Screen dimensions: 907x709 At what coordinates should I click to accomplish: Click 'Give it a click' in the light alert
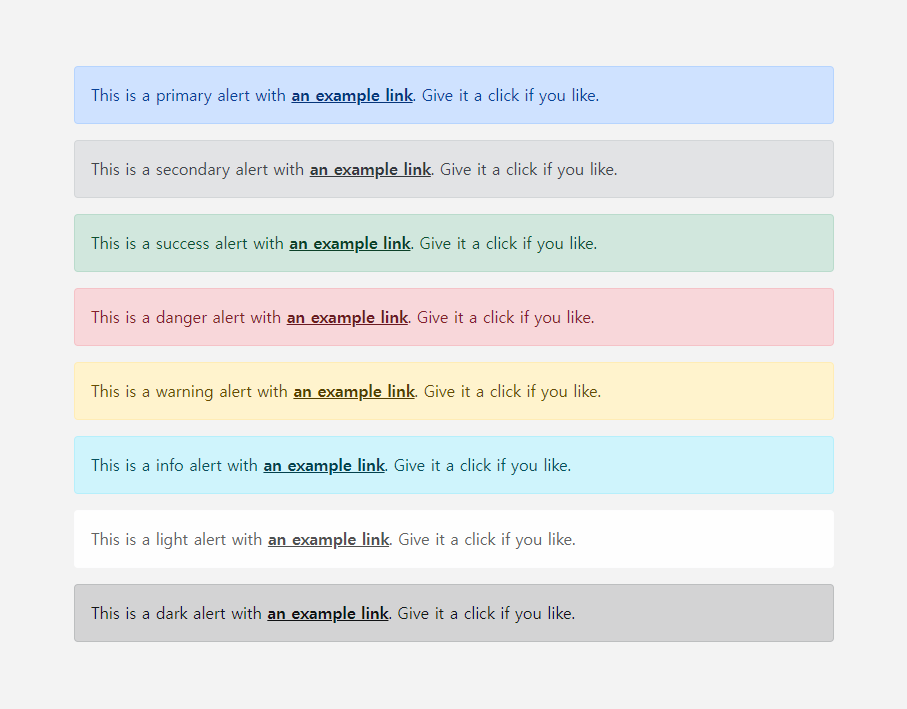pyautogui.click(x=447, y=540)
